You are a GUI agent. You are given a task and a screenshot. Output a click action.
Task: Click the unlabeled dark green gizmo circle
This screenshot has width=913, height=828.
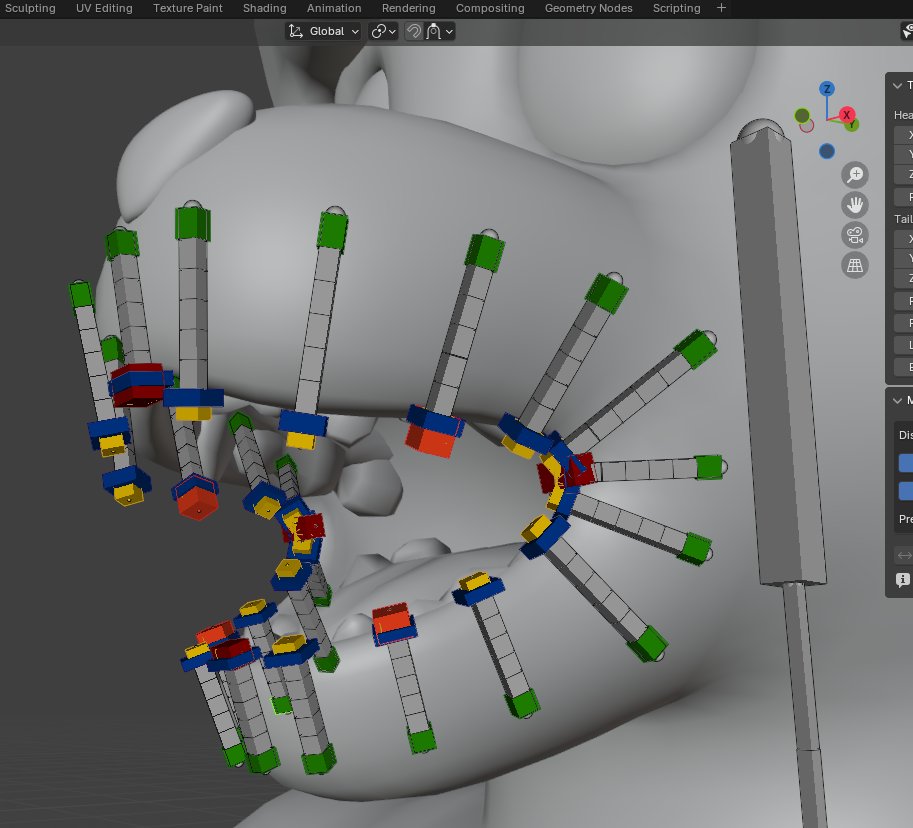(x=802, y=115)
